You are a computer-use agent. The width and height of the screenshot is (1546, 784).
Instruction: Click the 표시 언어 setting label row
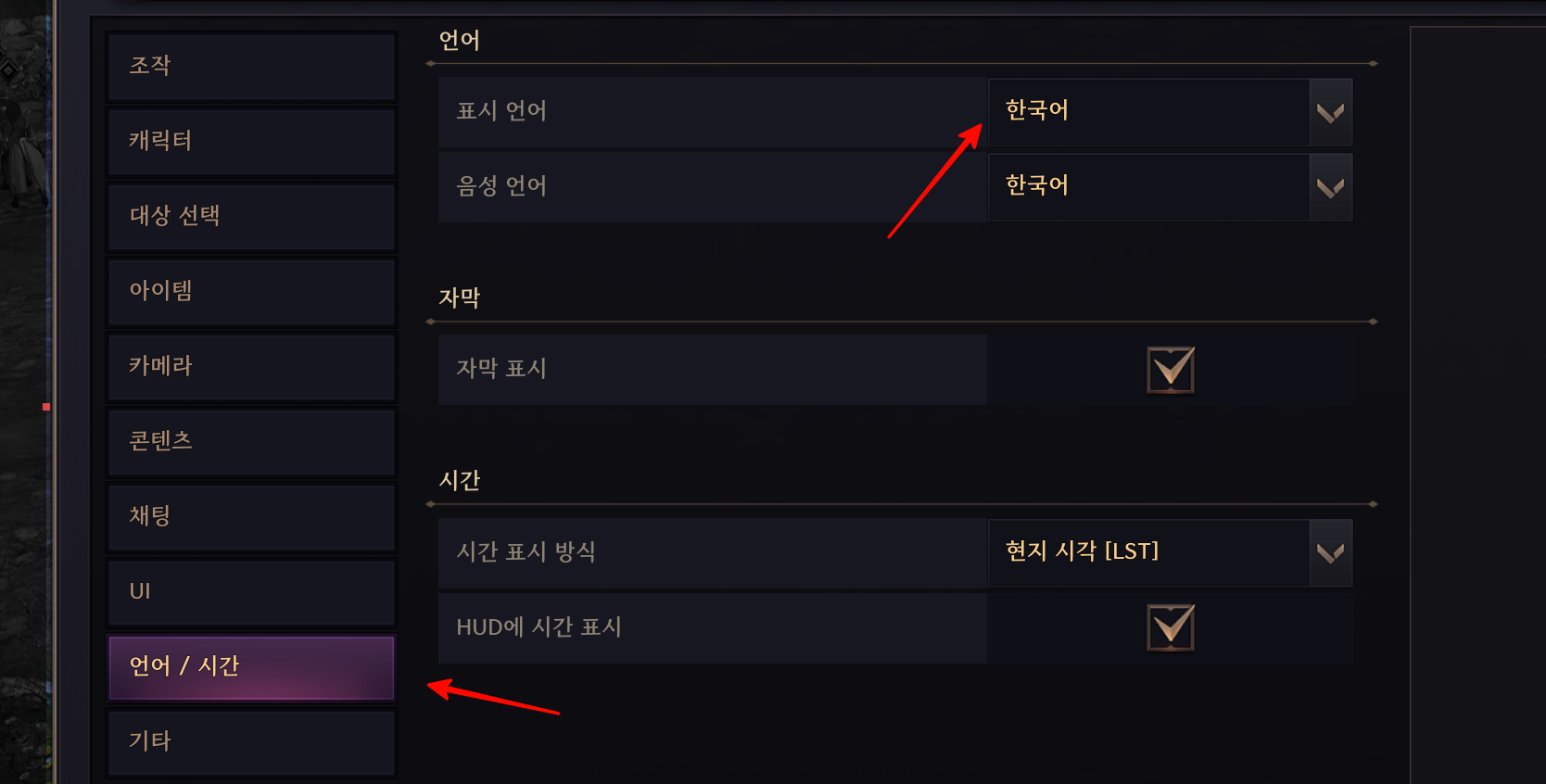712,112
